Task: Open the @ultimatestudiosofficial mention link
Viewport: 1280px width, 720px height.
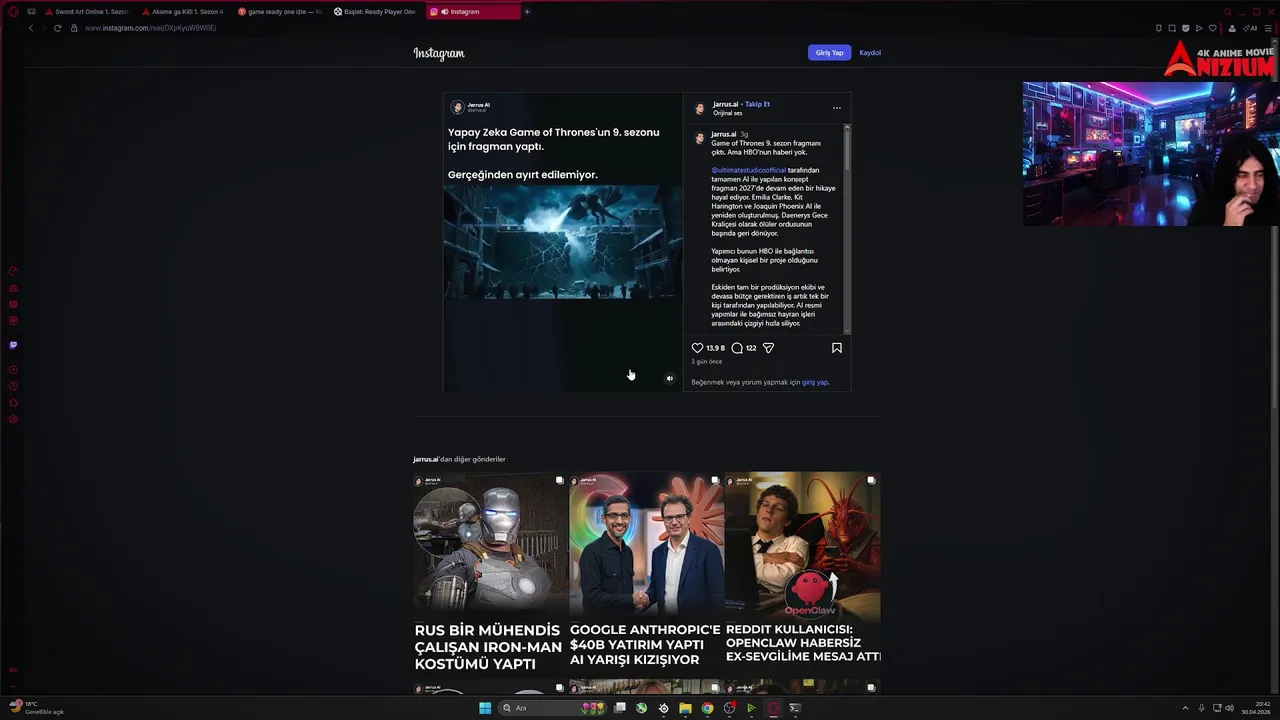Action: pyautogui.click(x=748, y=170)
